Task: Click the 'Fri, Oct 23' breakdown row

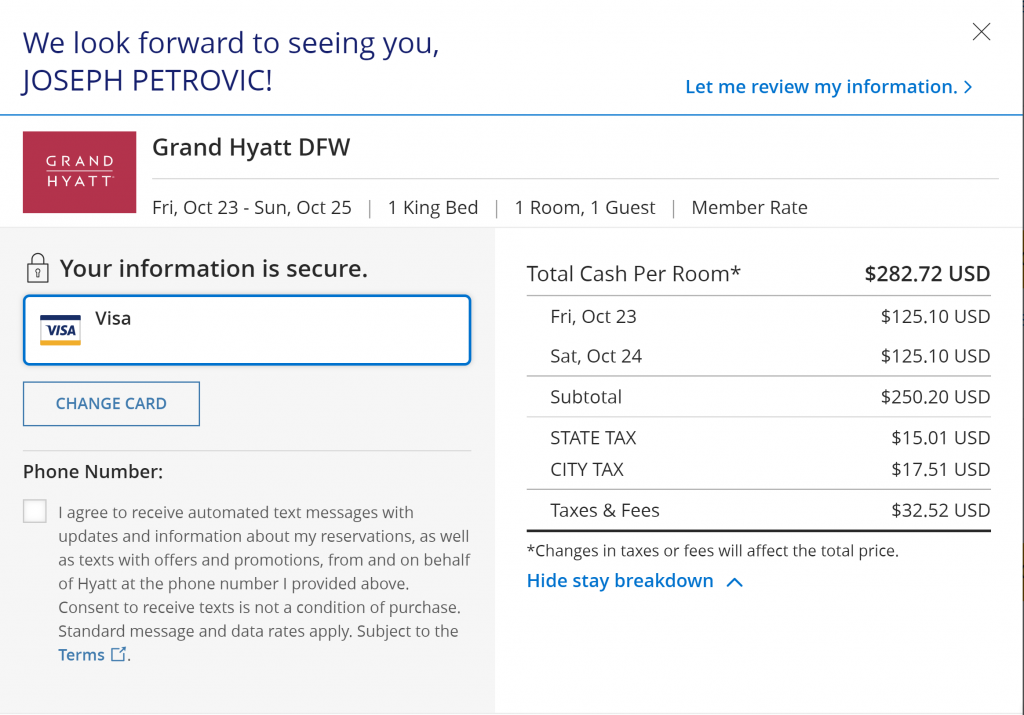Action: pyautogui.click(x=759, y=317)
